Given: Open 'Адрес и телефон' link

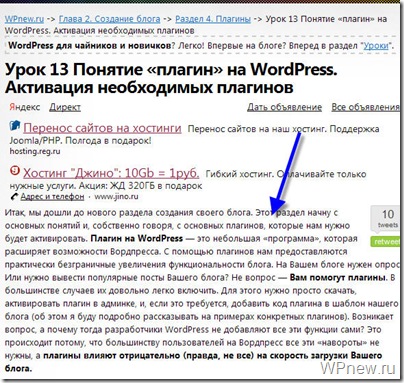Looking at the screenshot, I should coord(52,196).
